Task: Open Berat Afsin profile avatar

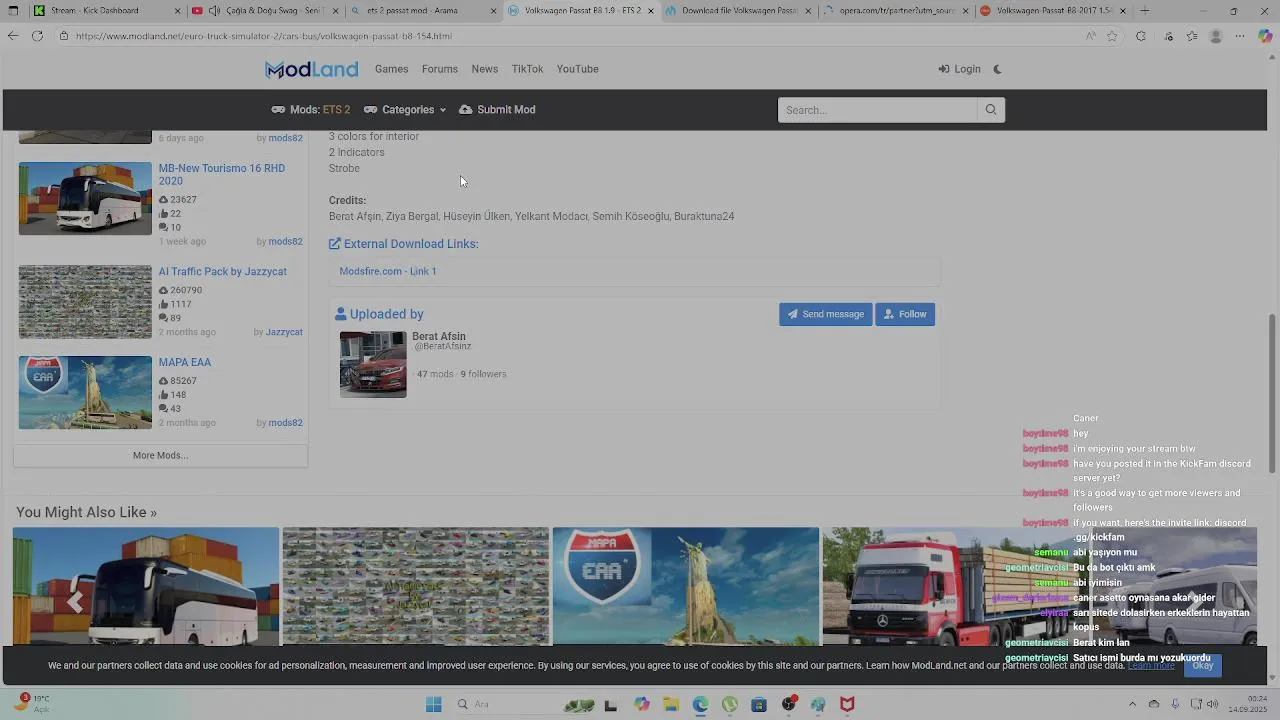Action: point(373,365)
